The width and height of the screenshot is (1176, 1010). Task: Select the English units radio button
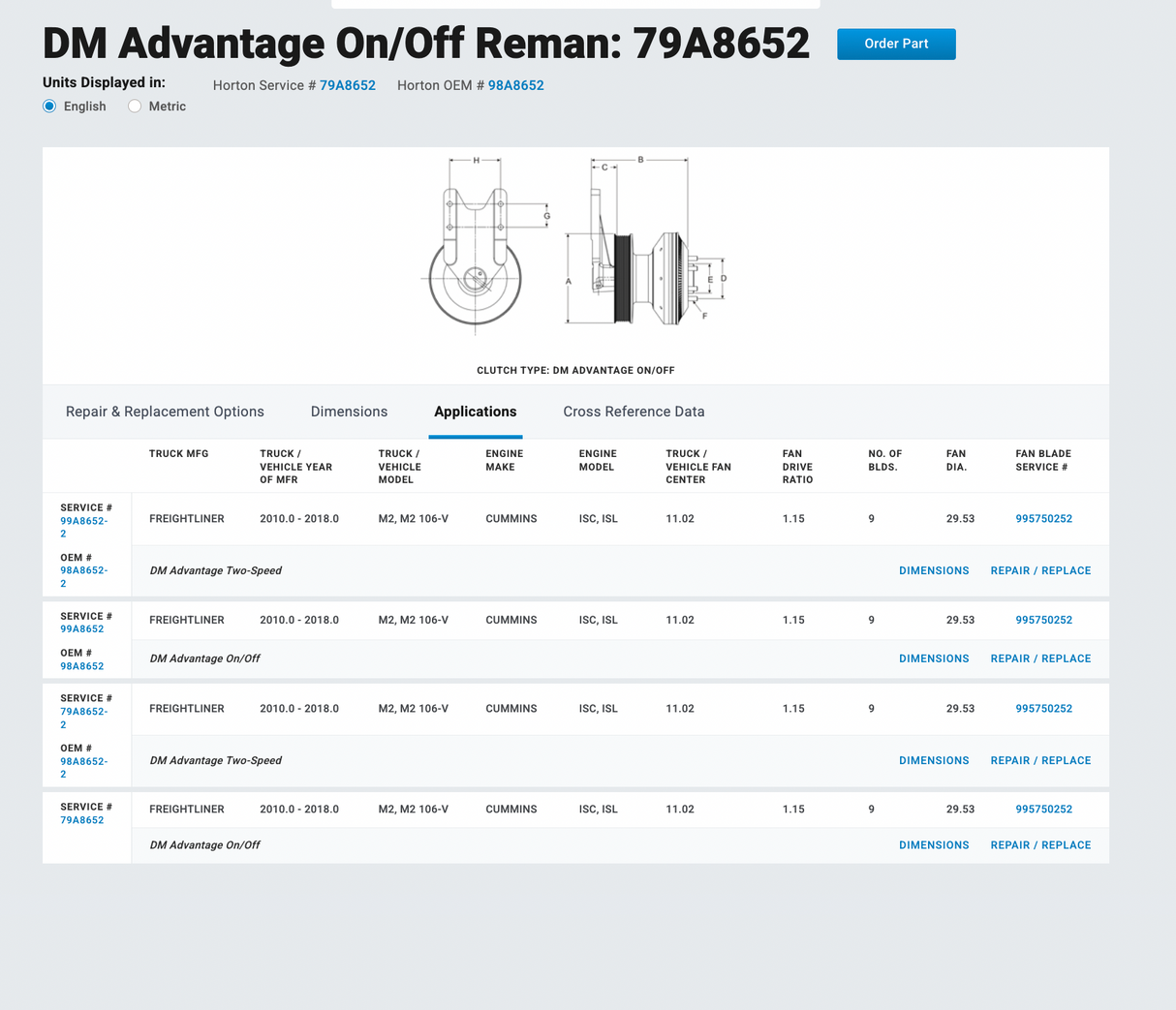[x=50, y=107]
